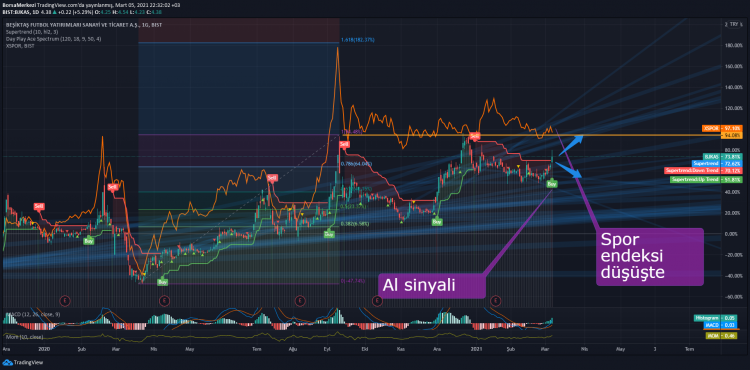Click the earnings E marker above the 2020 label

pos(66,301)
